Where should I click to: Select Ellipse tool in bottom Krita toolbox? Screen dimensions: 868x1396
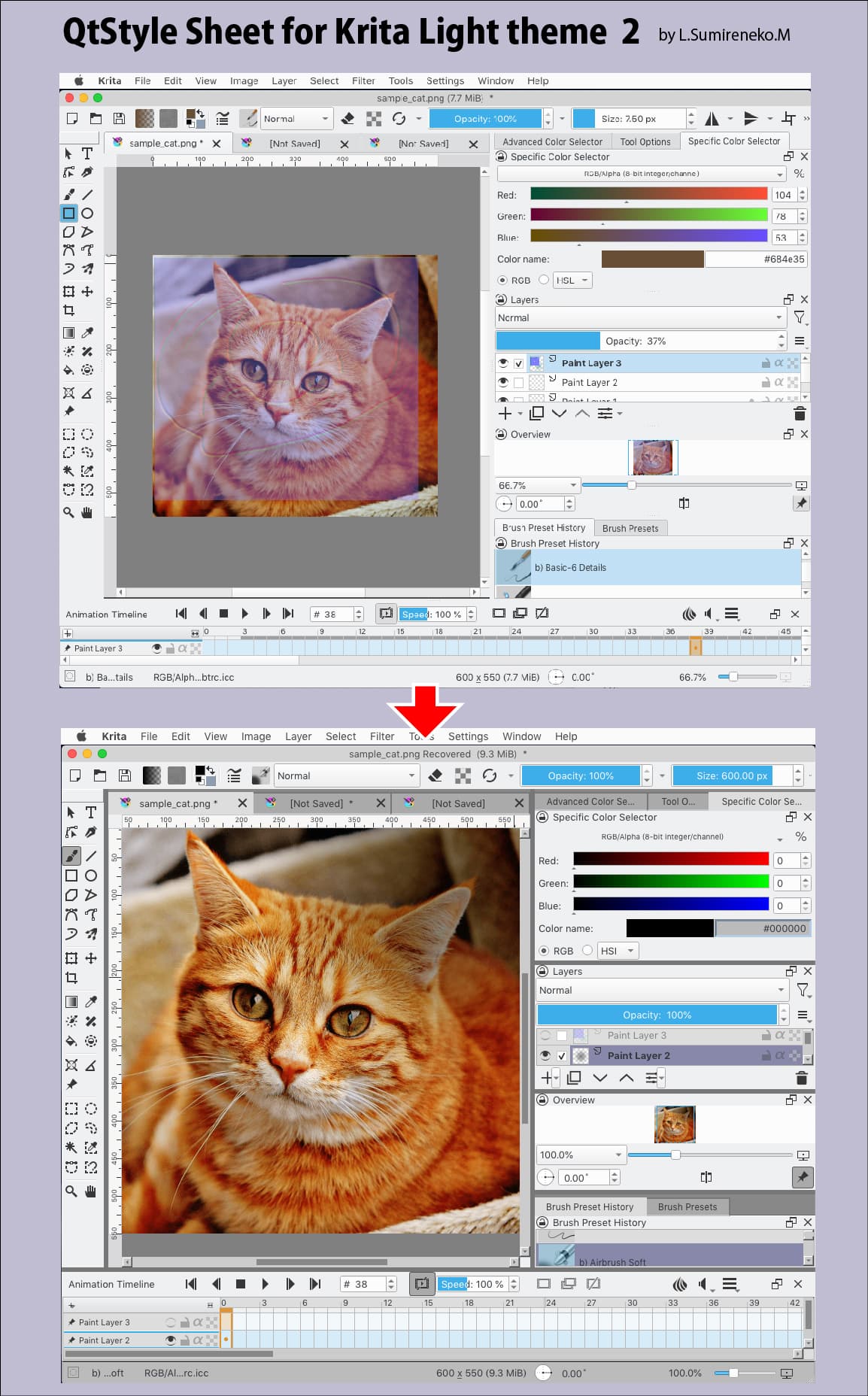pyautogui.click(x=91, y=876)
